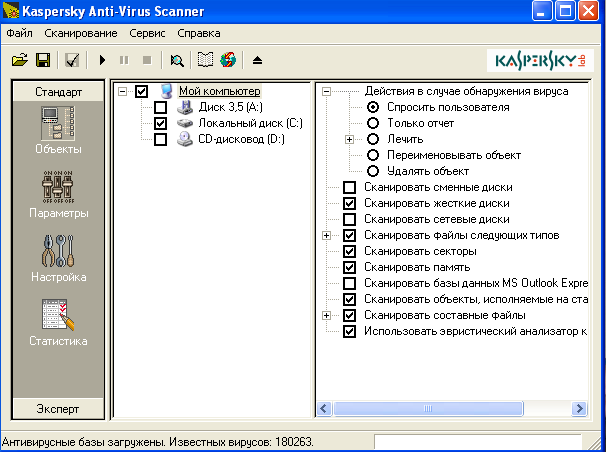This screenshot has width=606, height=452.
Task: Click the CD drive icon for CD-дисковод (D:)
Action: (x=185, y=139)
